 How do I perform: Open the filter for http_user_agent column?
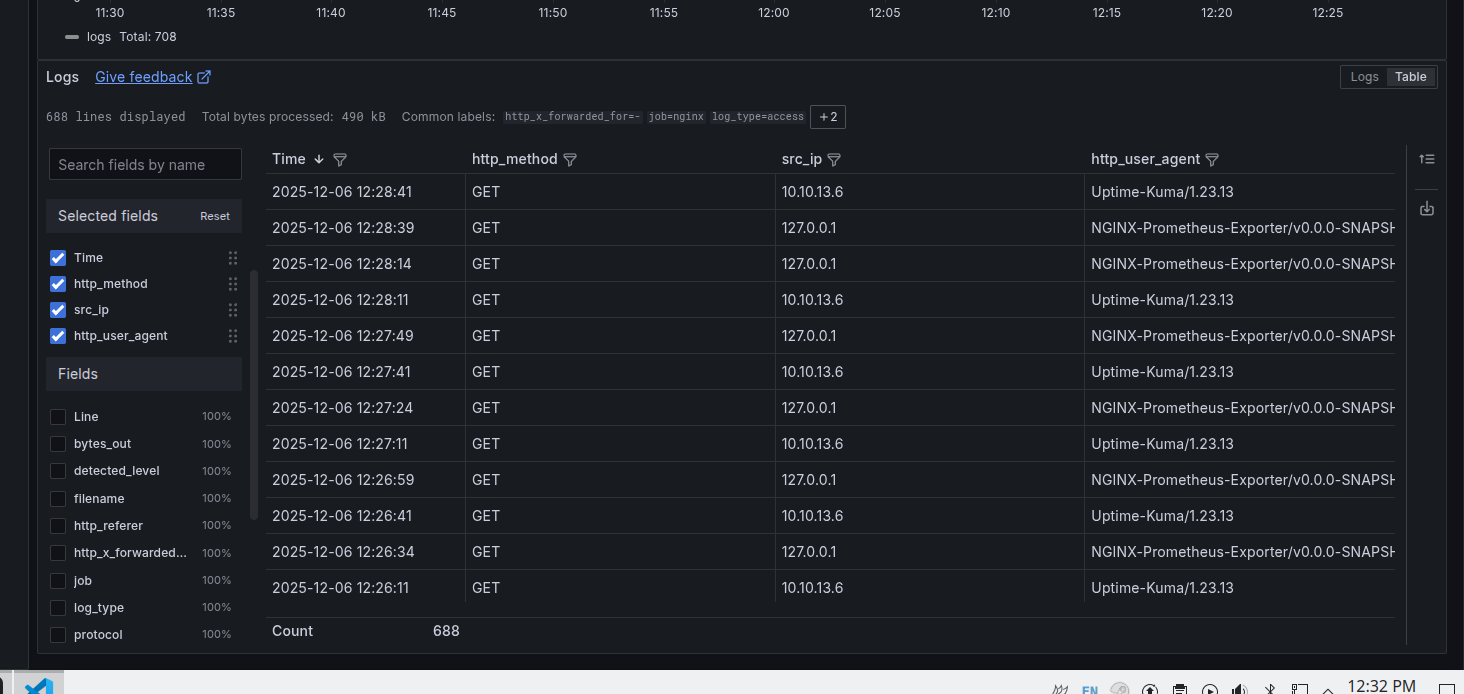(x=1212, y=160)
